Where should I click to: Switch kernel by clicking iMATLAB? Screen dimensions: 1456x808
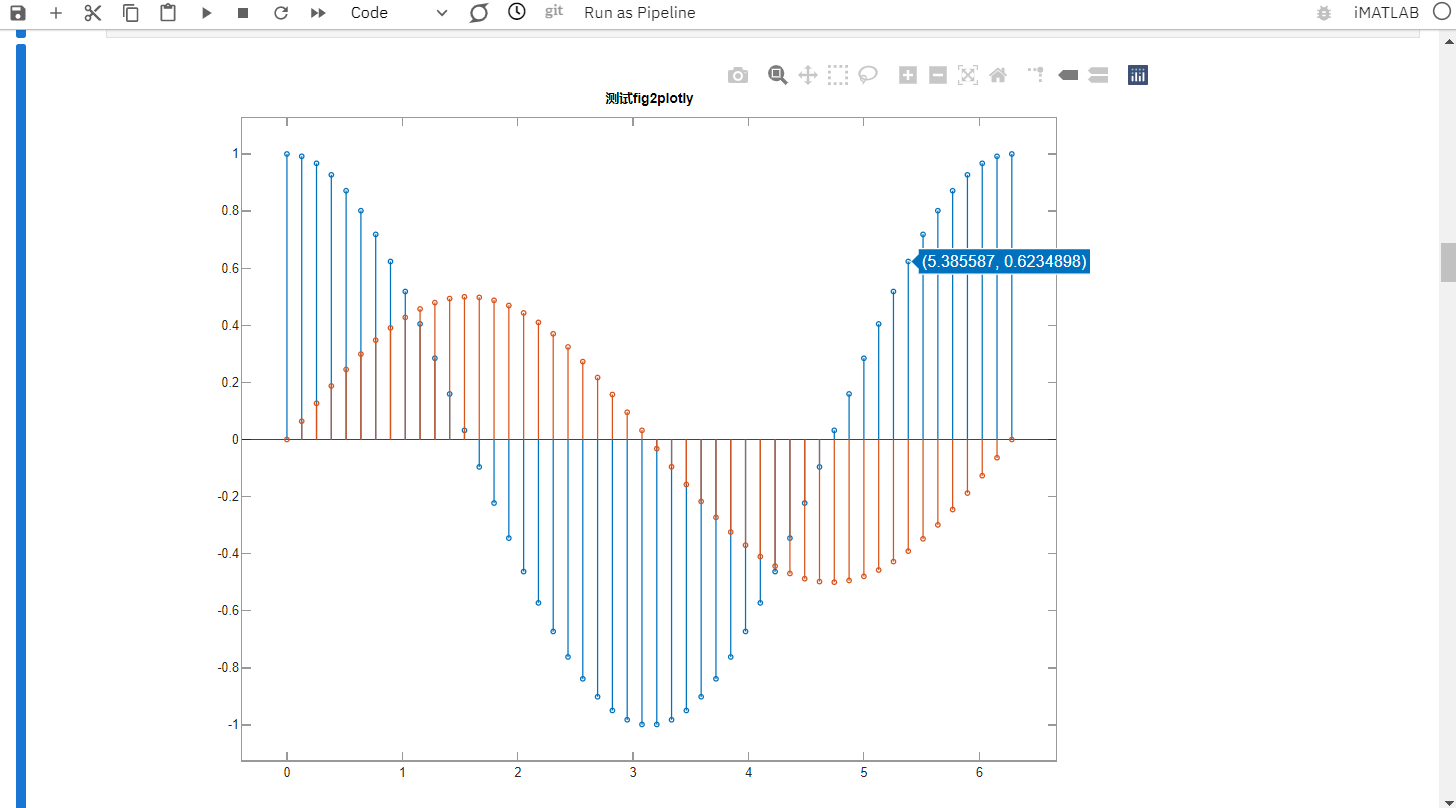click(1386, 13)
